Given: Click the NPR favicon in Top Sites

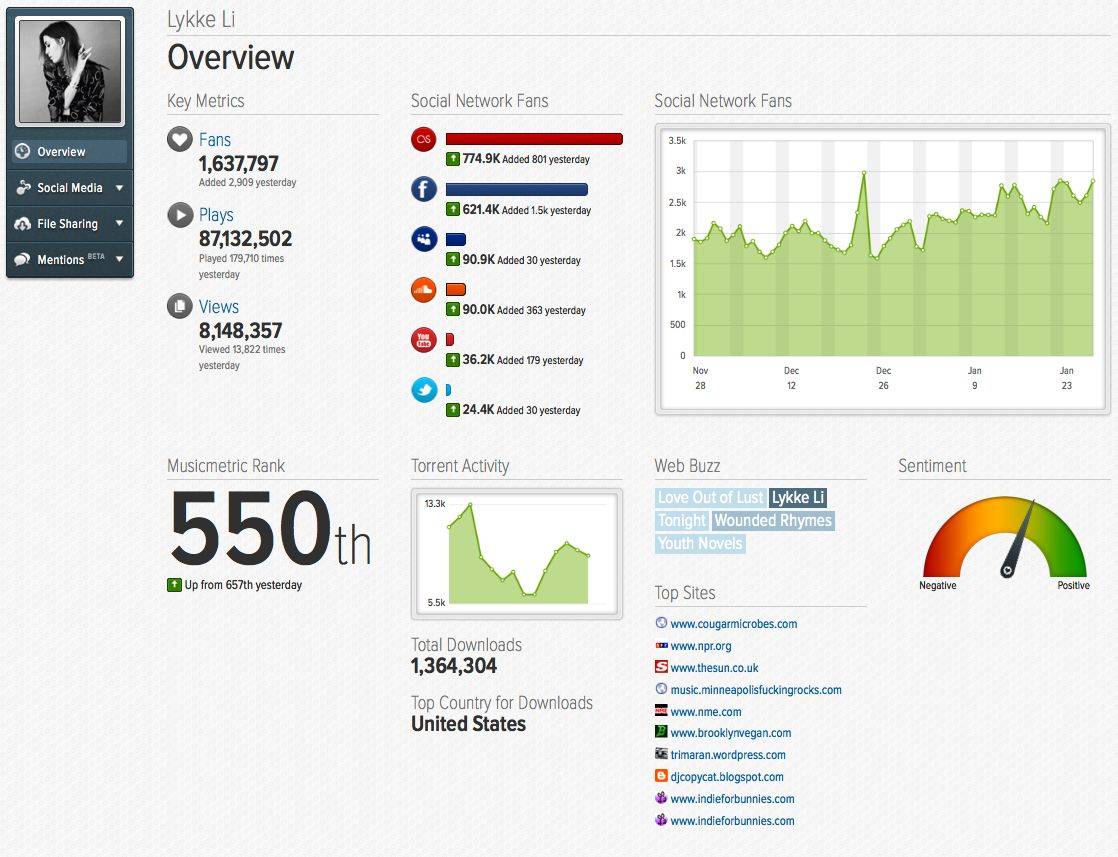Looking at the screenshot, I should 660,645.
